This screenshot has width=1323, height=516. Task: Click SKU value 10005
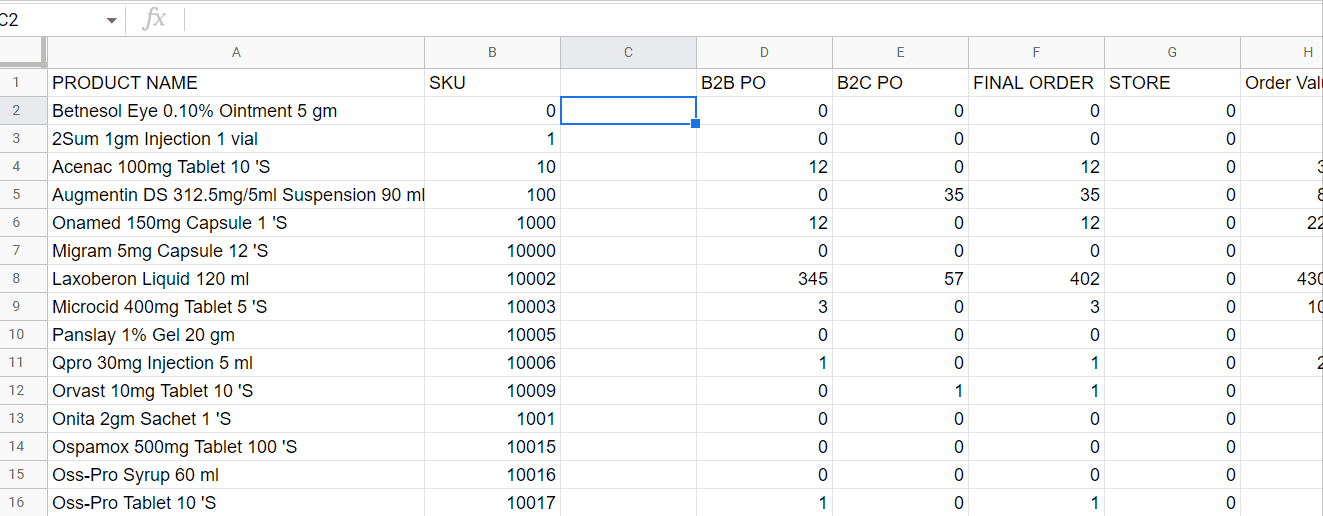492,335
